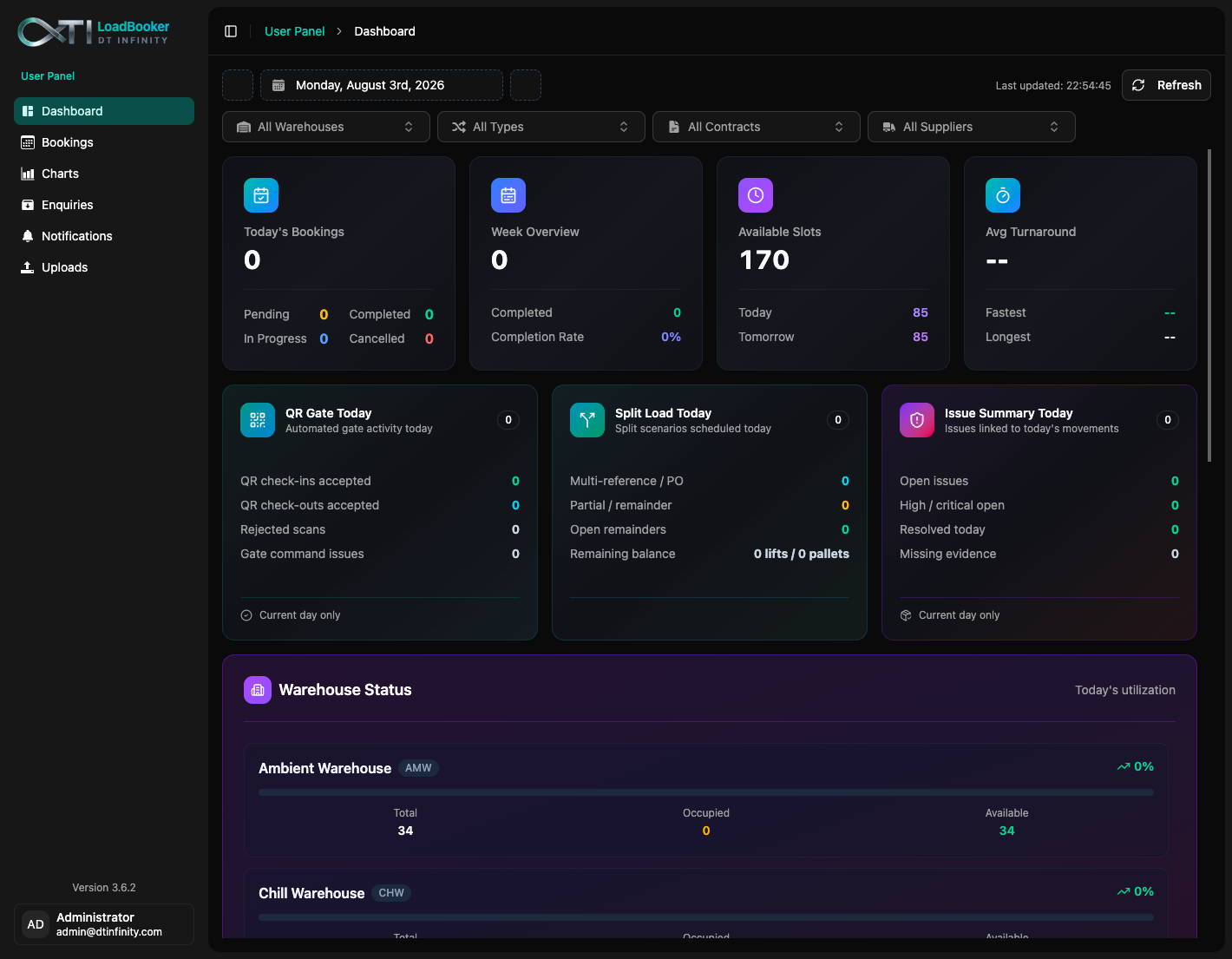The height and width of the screenshot is (959, 1232).
Task: Click the AMW warehouse code tag
Action: click(x=418, y=768)
